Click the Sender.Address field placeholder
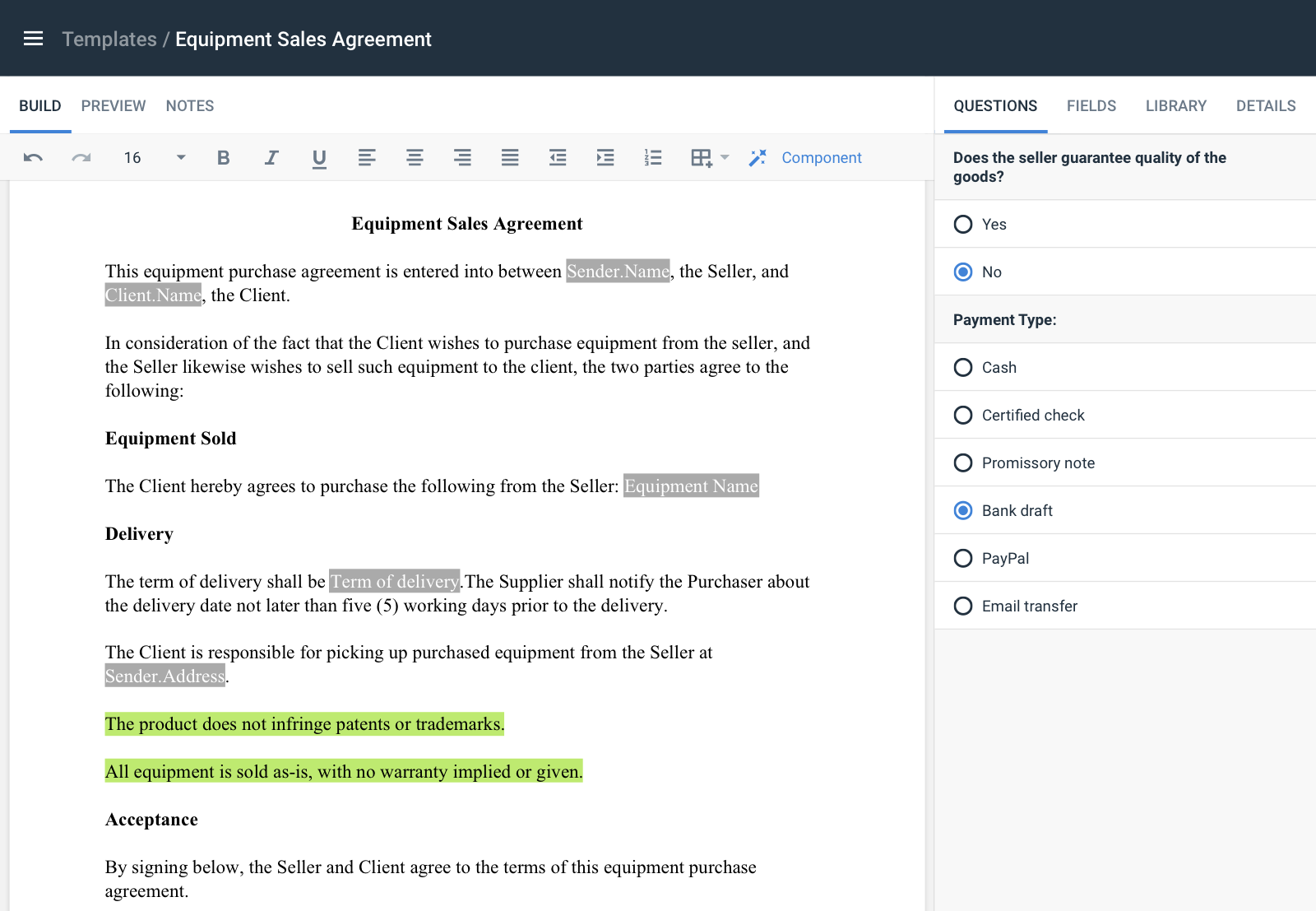Image resolution: width=1316 pixels, height=911 pixels. point(164,676)
